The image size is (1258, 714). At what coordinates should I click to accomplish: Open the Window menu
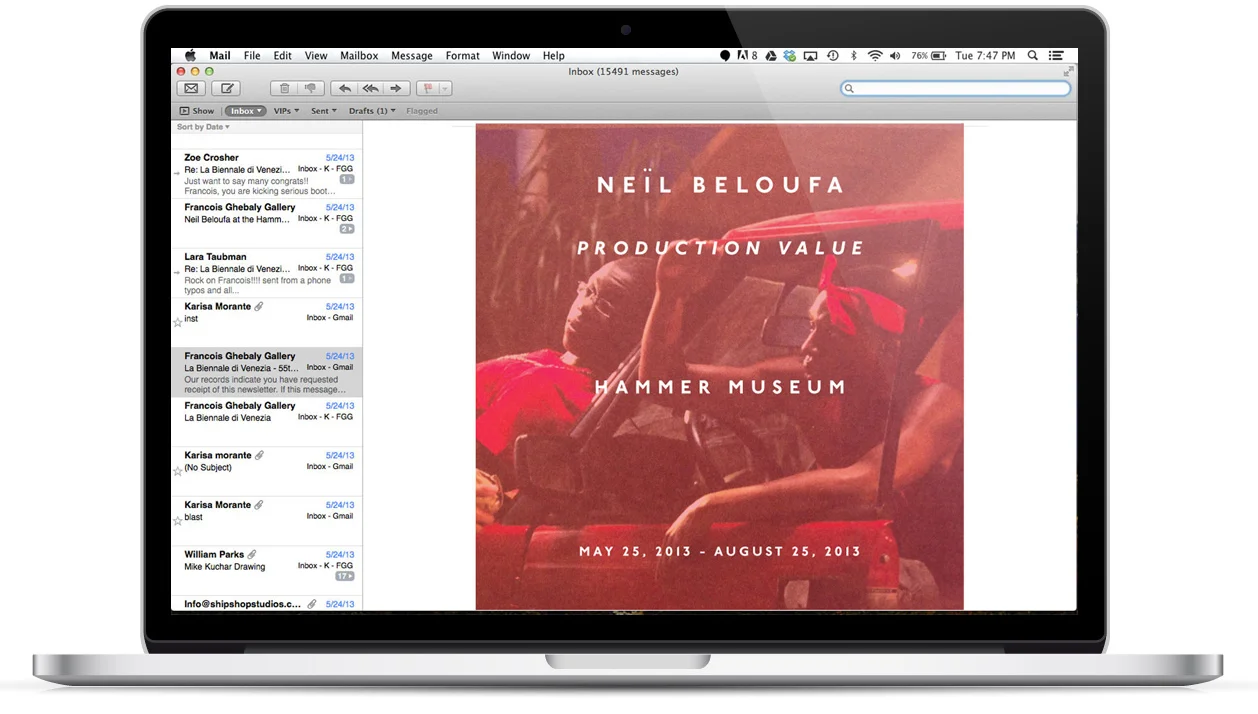[511, 56]
